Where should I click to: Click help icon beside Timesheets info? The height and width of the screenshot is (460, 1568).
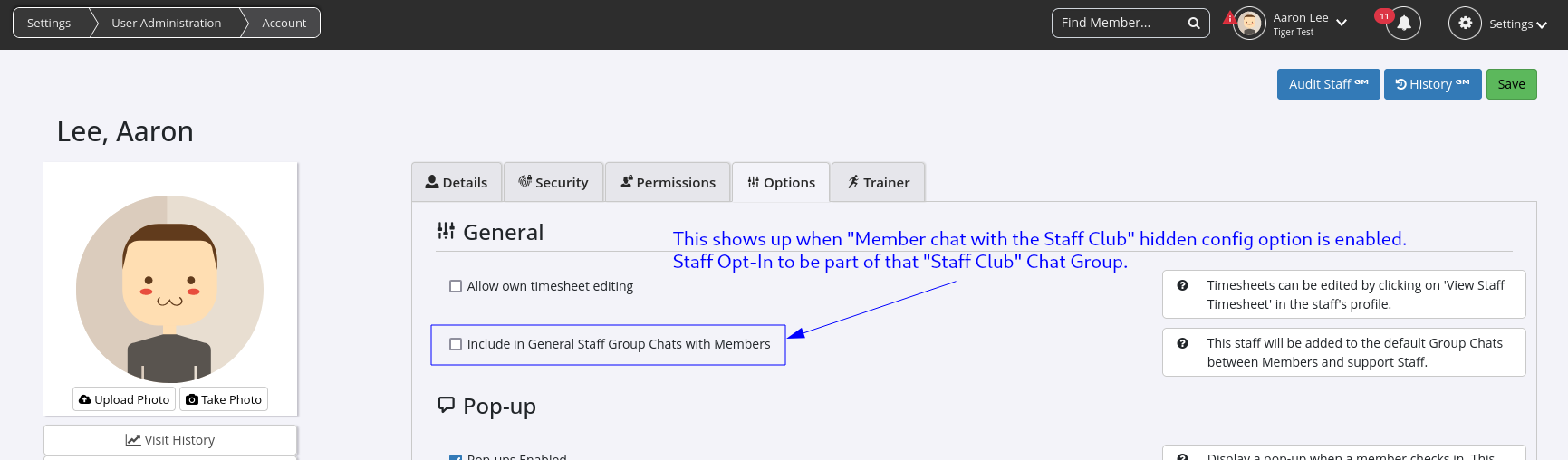click(x=1182, y=285)
